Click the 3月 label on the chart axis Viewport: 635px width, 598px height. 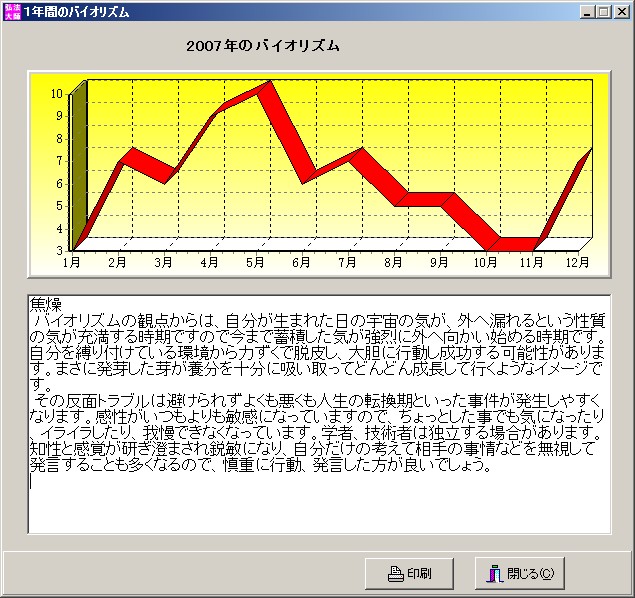(x=164, y=262)
